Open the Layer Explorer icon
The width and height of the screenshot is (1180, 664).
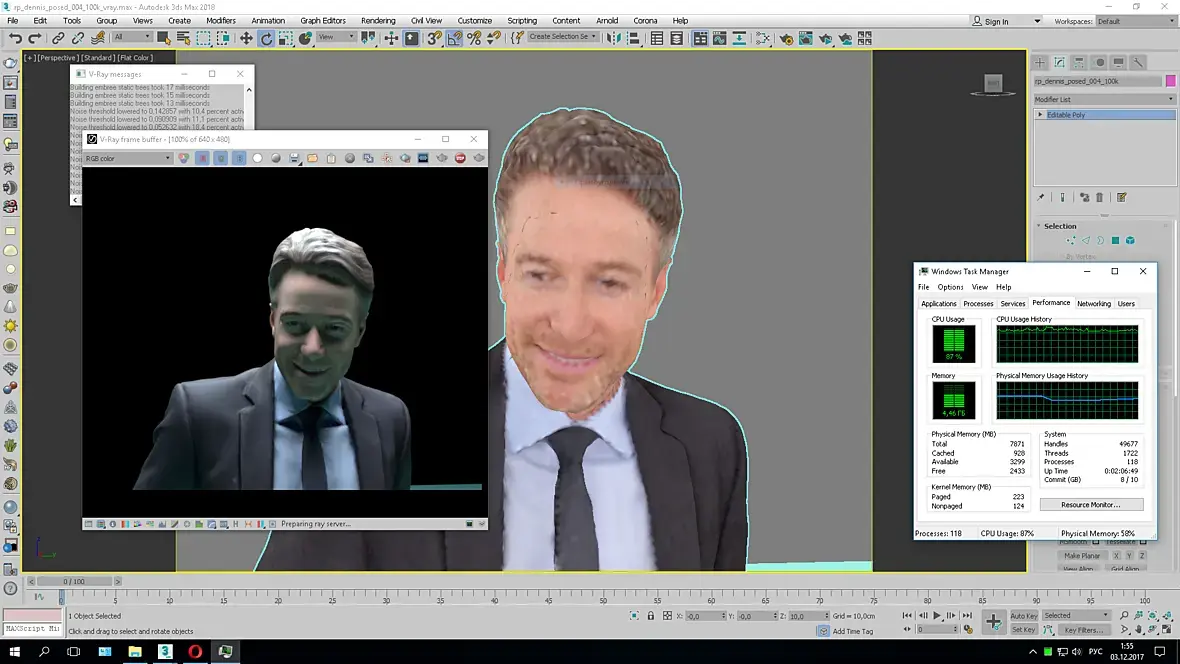point(677,38)
